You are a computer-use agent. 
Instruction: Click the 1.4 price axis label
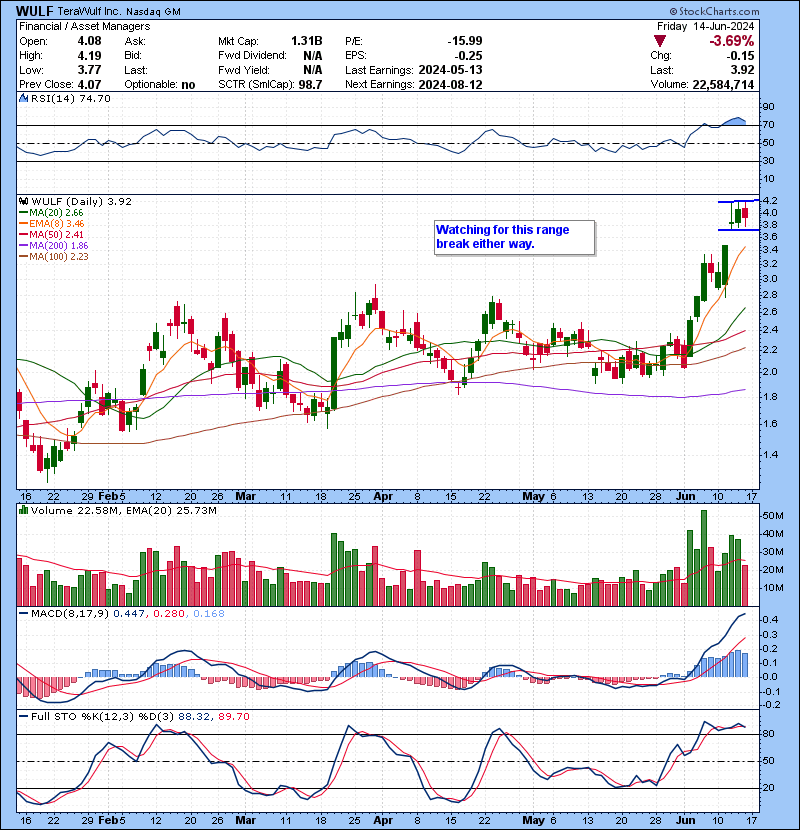tap(771, 454)
